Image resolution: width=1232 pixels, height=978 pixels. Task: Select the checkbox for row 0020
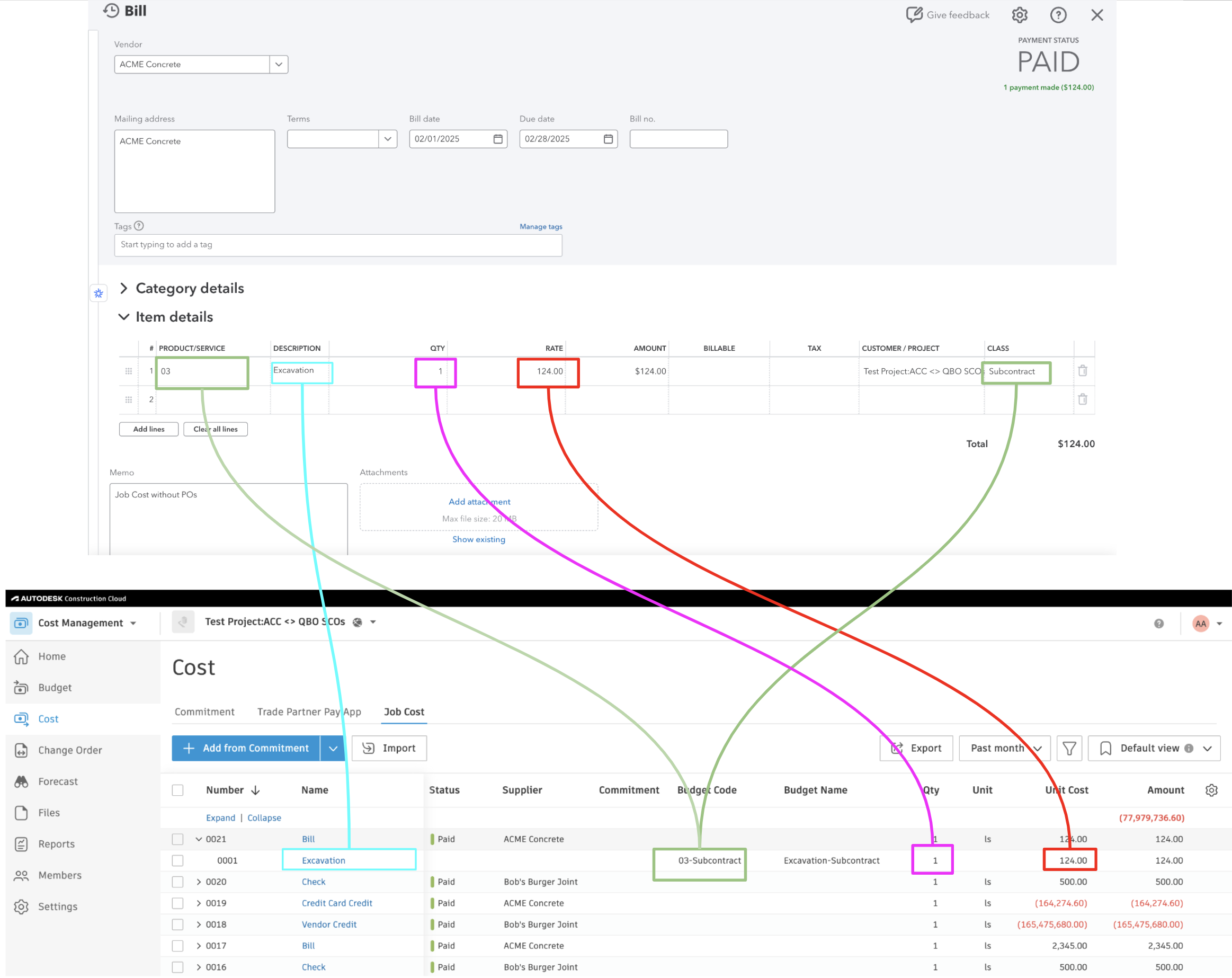(x=178, y=882)
